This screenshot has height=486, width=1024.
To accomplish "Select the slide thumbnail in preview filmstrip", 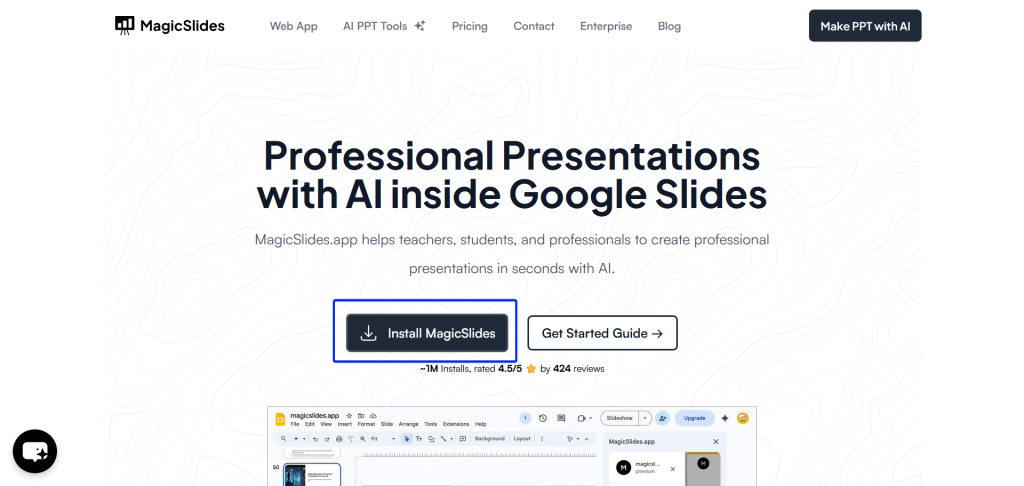I will click(x=312, y=474).
